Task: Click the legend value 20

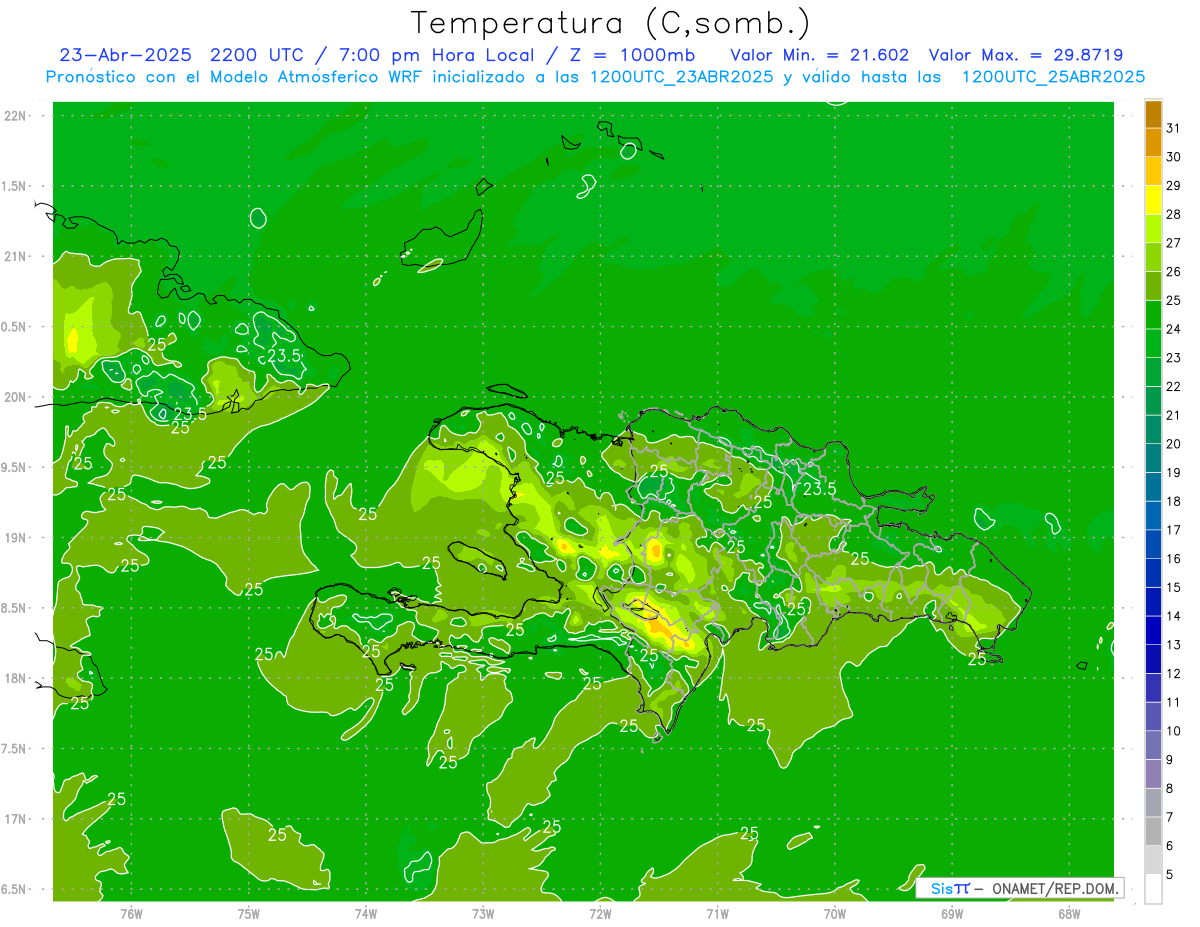Action: (x=1174, y=444)
